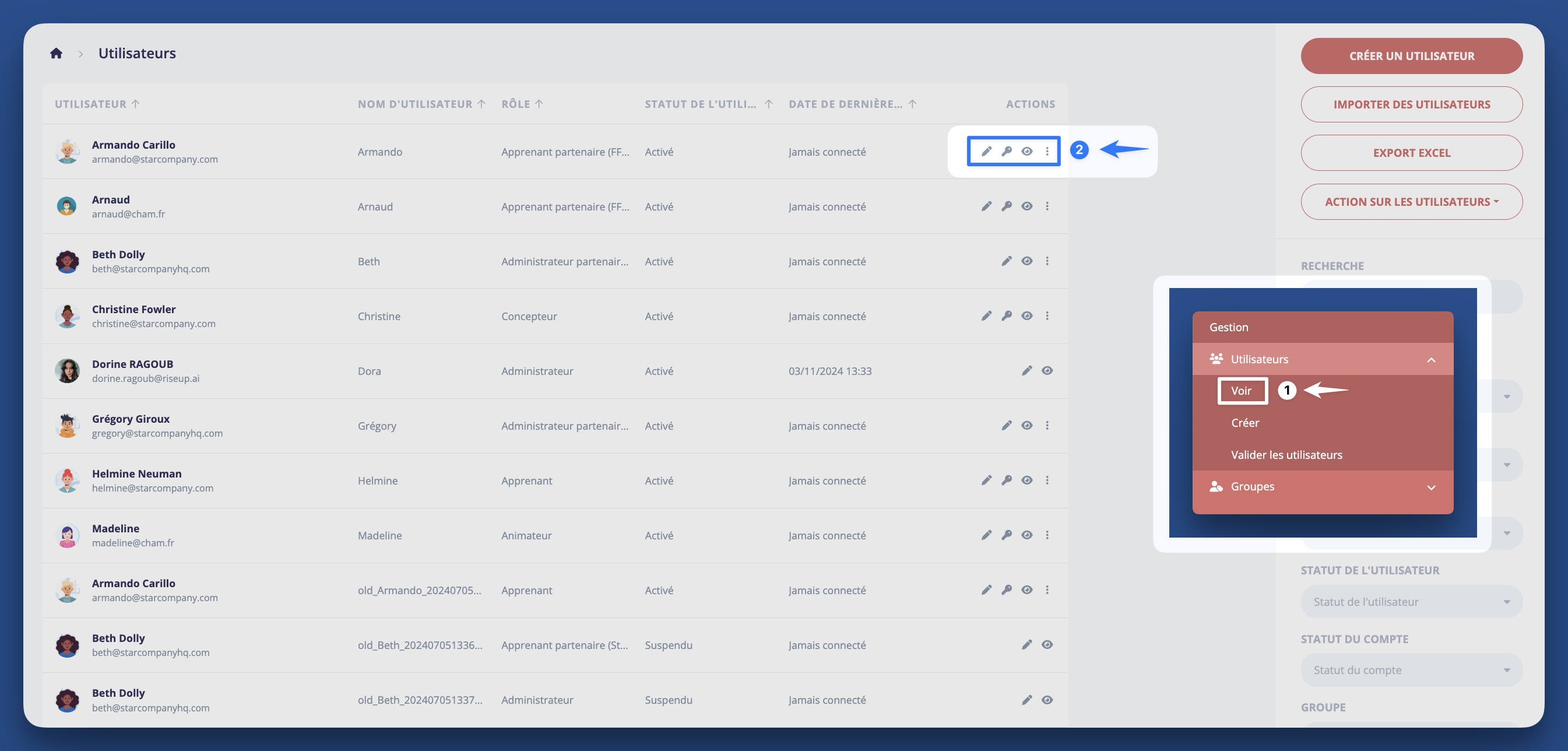The height and width of the screenshot is (751, 1568).
Task: Open kebab menu for old_Armando_20240705 row
Action: coord(1047,590)
